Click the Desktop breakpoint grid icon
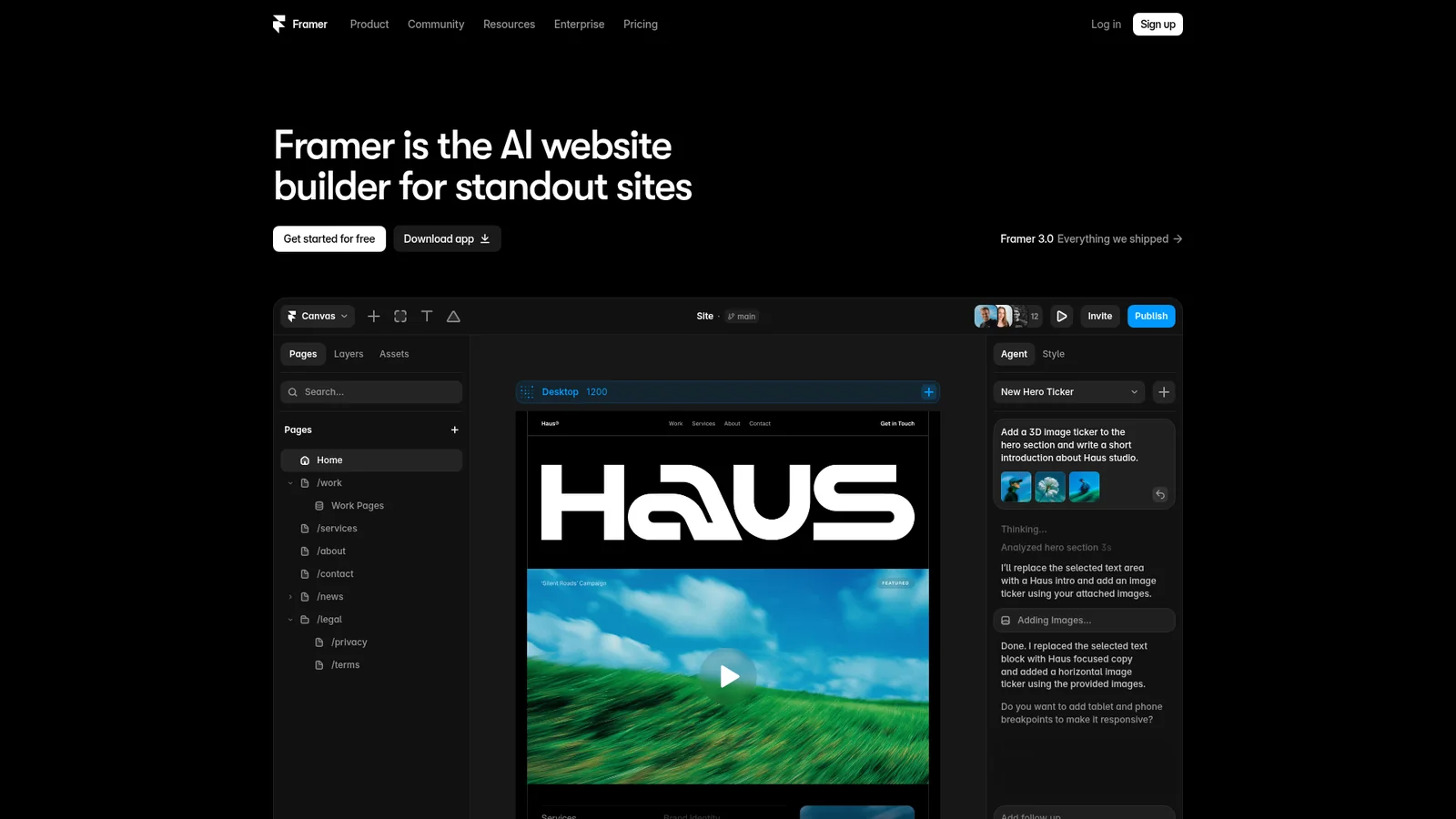 click(527, 392)
